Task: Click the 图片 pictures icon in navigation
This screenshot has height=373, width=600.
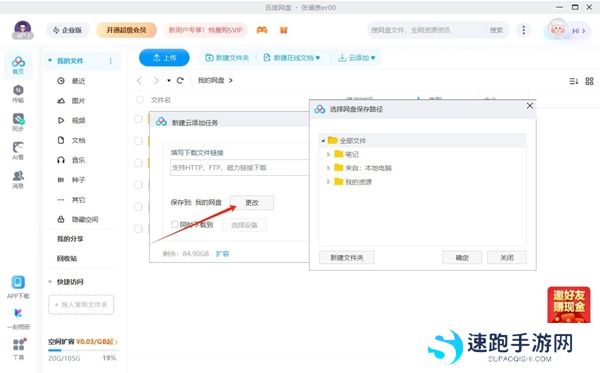Action: point(61,101)
